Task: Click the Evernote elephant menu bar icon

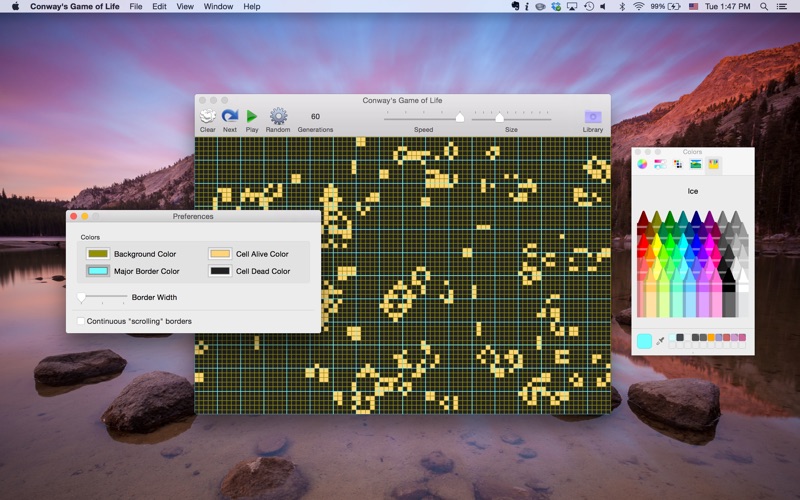Action: point(515,6)
